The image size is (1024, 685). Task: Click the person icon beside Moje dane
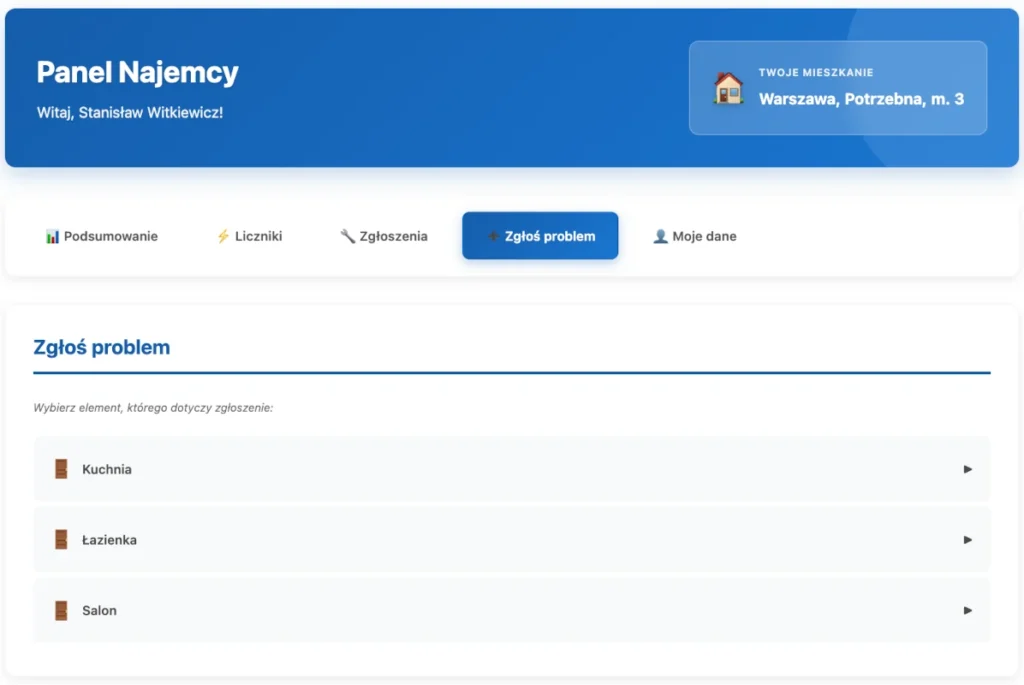click(x=660, y=237)
